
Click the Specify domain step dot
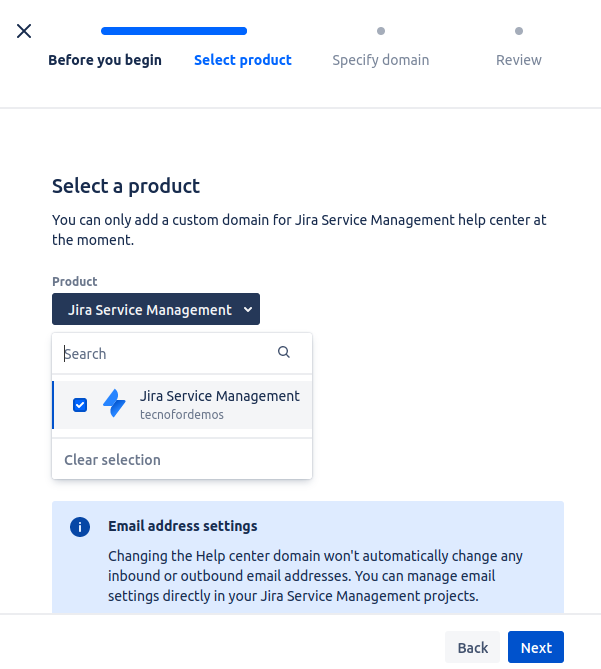(381, 31)
